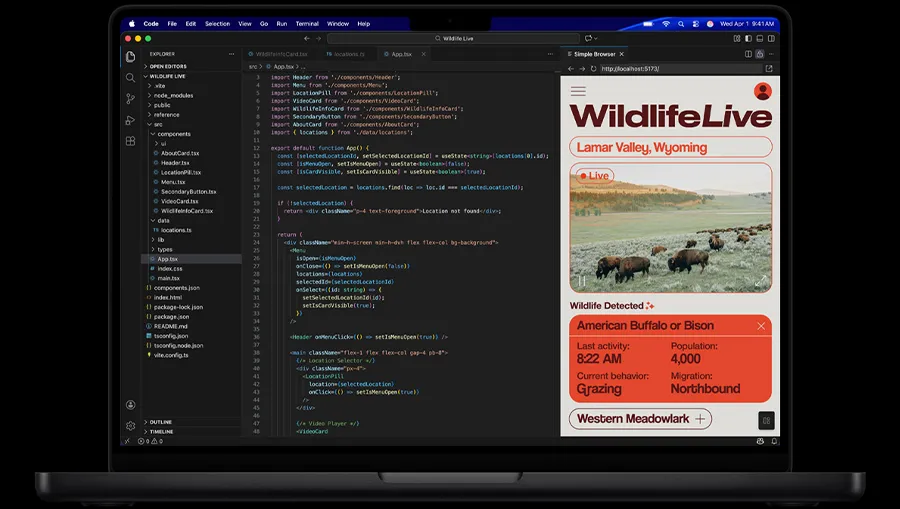
Task: Switch to the WildlifeInfoCard.tsx tab
Action: pyautogui.click(x=281, y=54)
